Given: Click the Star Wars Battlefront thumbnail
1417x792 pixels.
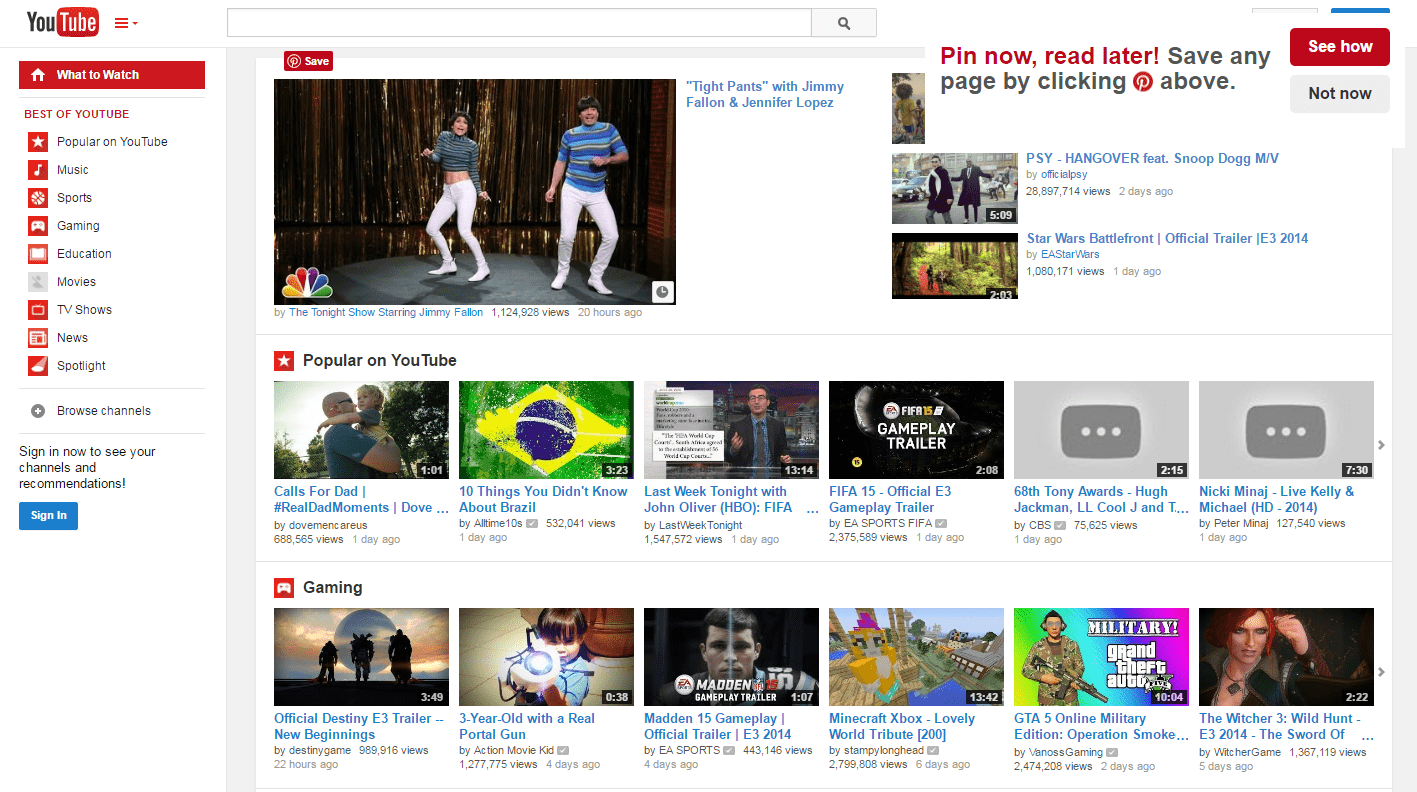Looking at the screenshot, I should pyautogui.click(x=954, y=266).
